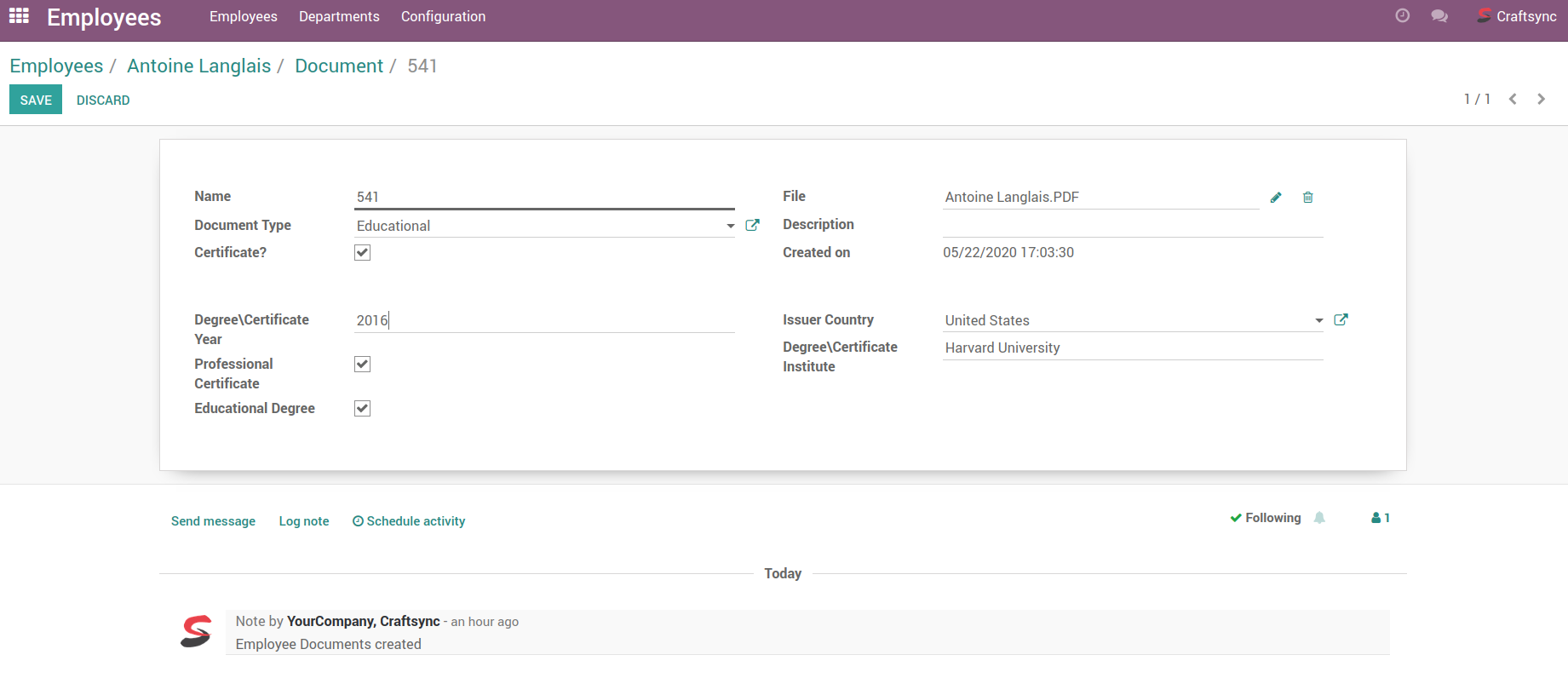
Task: Expand the Issuer Country dropdown
Action: click(1318, 321)
